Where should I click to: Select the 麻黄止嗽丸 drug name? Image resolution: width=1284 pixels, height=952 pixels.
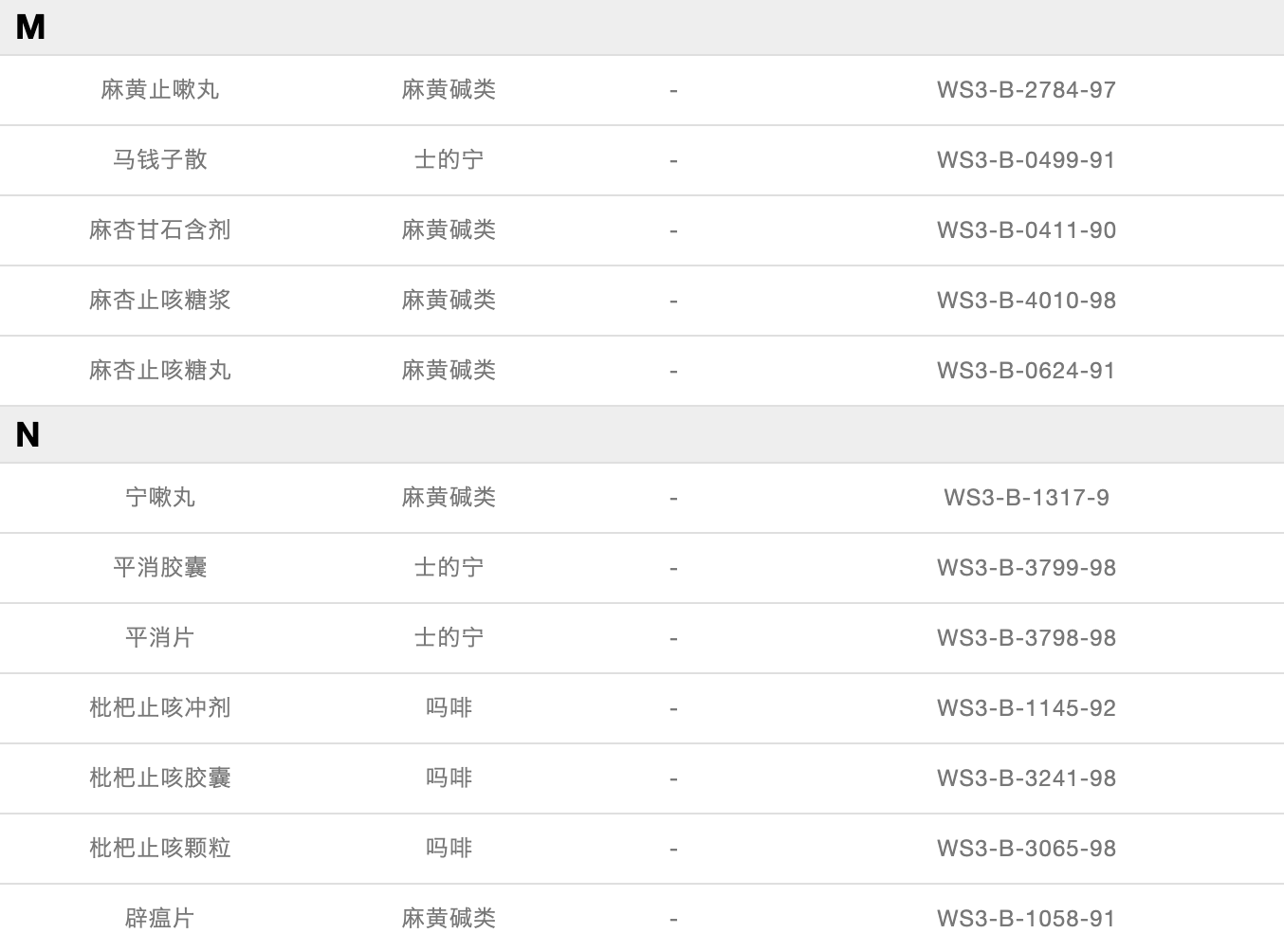point(159,90)
